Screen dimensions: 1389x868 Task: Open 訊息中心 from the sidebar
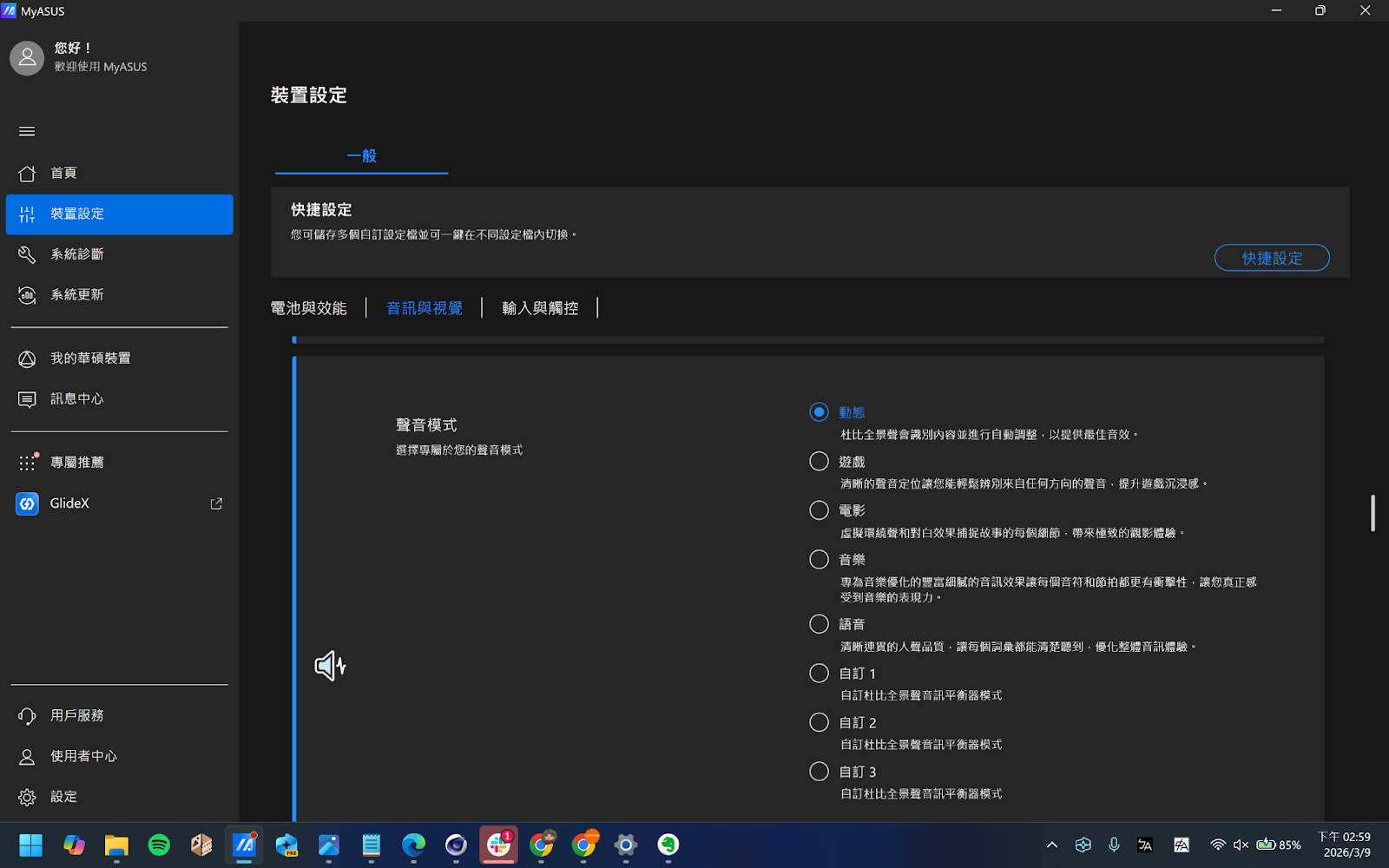coord(76,398)
